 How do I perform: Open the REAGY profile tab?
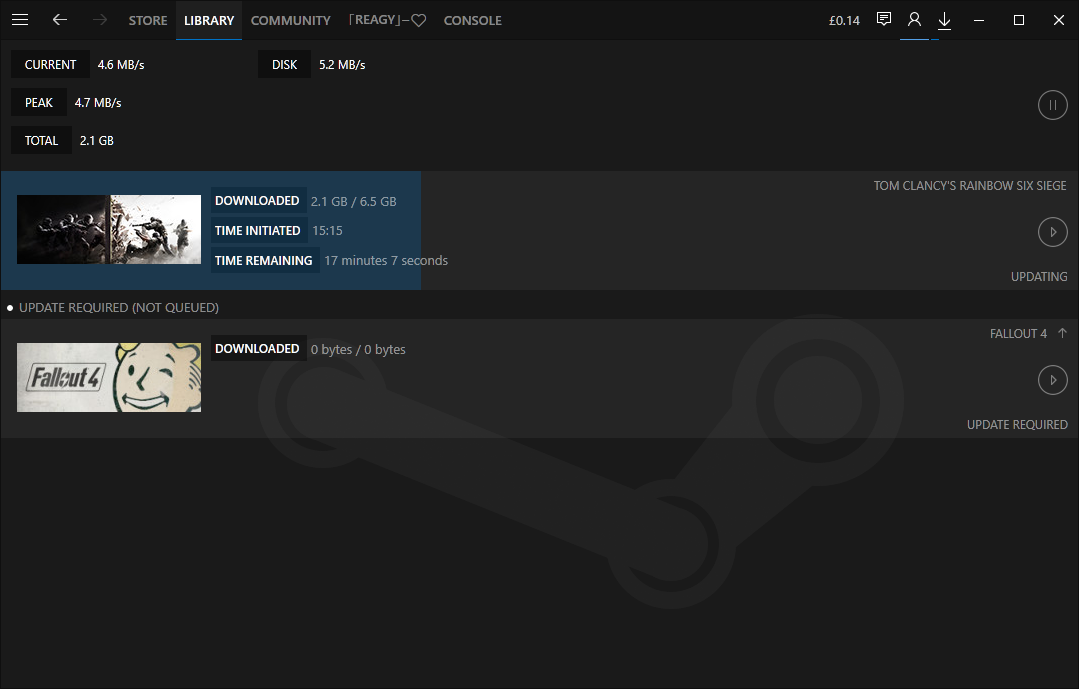(387, 20)
